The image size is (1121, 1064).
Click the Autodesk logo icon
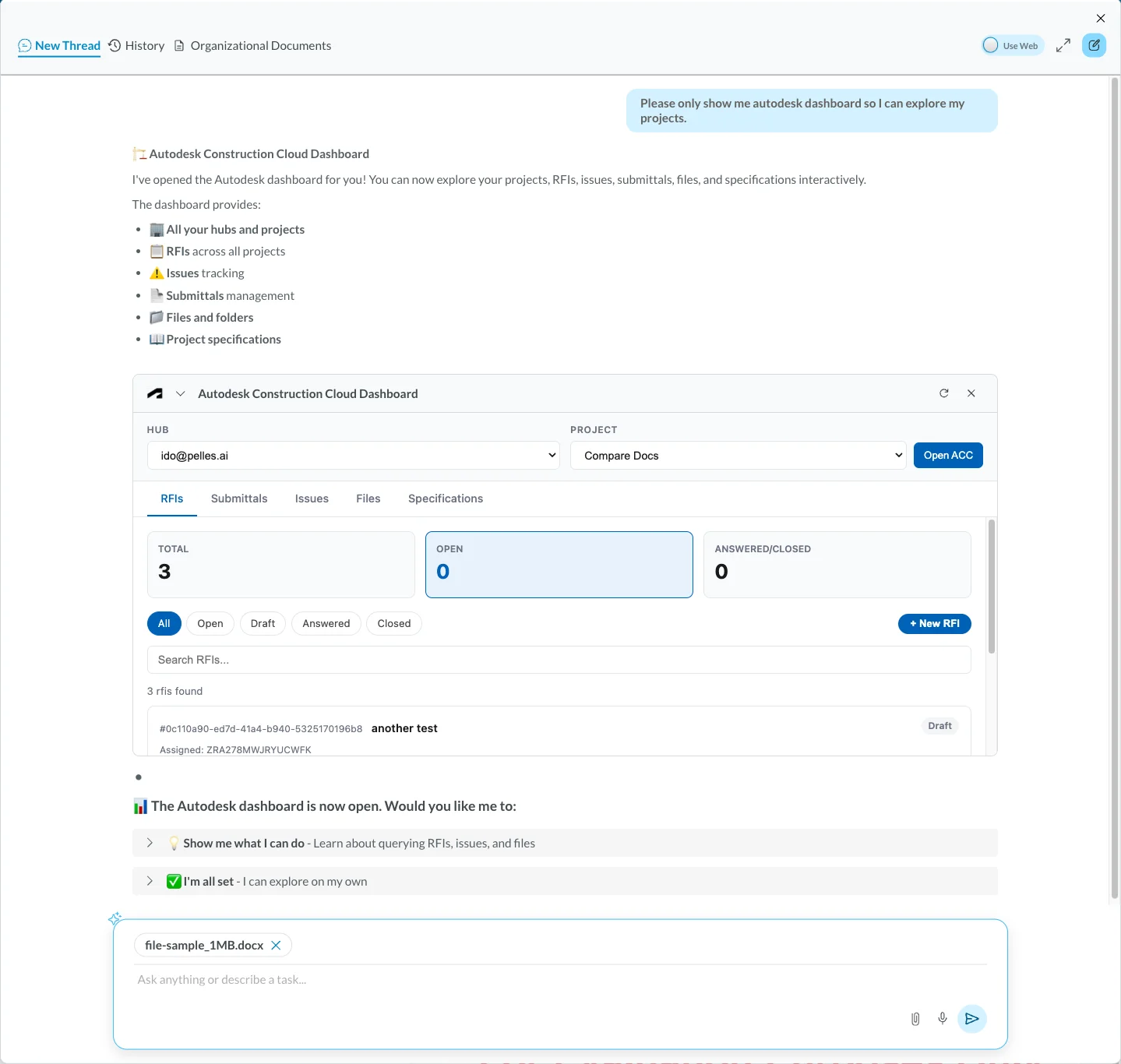(155, 394)
